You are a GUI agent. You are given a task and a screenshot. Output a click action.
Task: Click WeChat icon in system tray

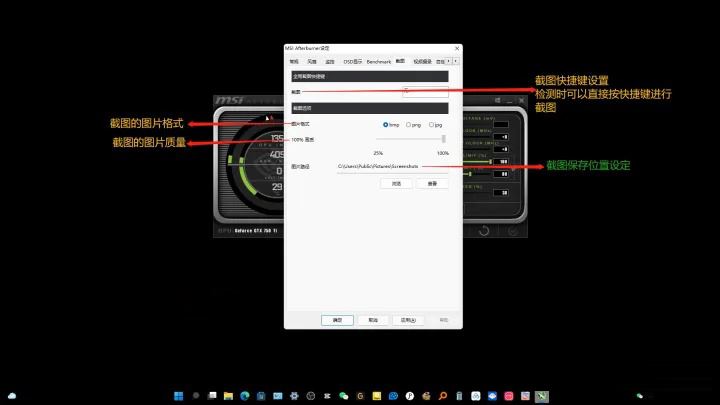639,396
